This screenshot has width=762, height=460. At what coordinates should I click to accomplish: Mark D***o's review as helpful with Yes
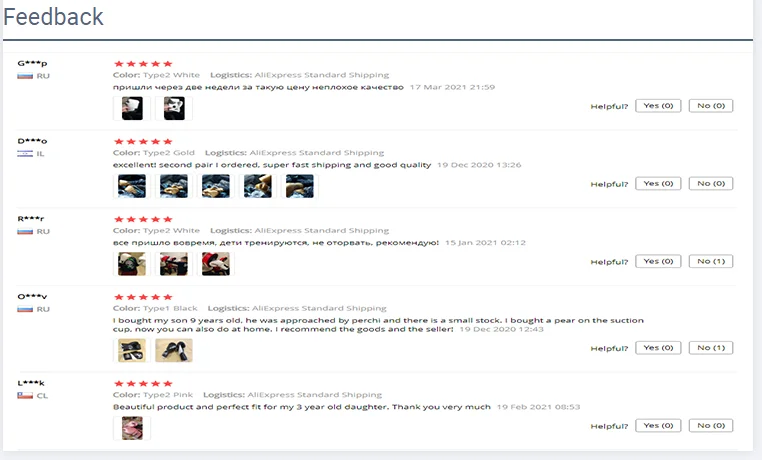click(x=658, y=184)
